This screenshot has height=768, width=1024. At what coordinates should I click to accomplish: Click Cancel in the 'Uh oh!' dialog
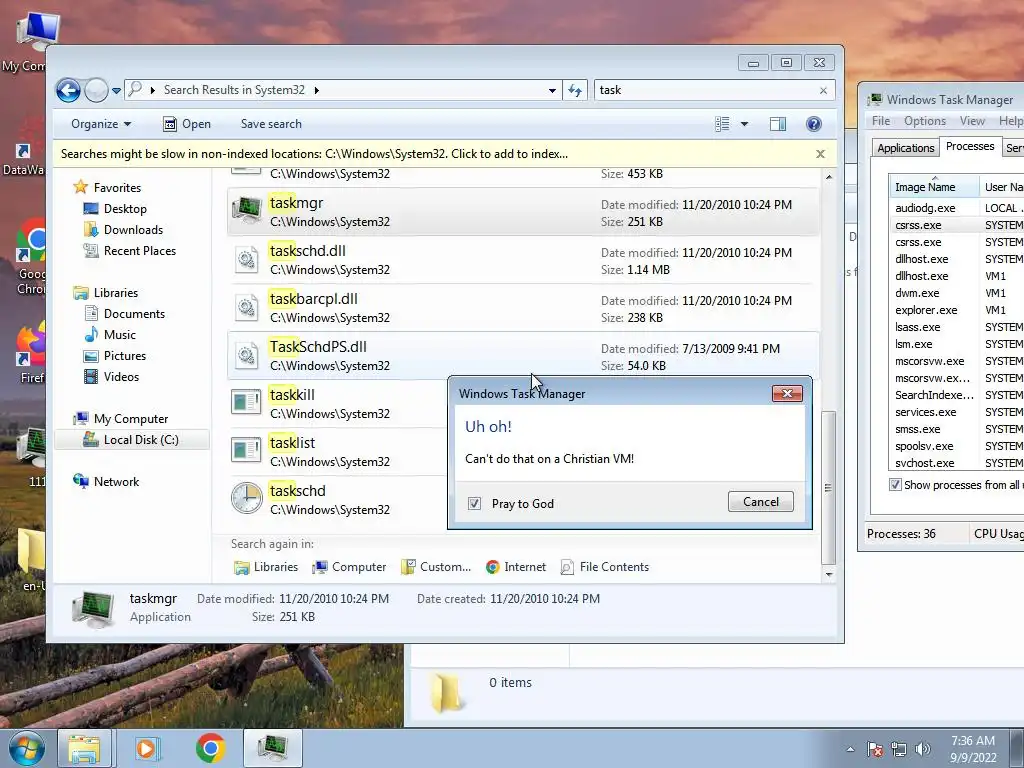[x=761, y=502]
